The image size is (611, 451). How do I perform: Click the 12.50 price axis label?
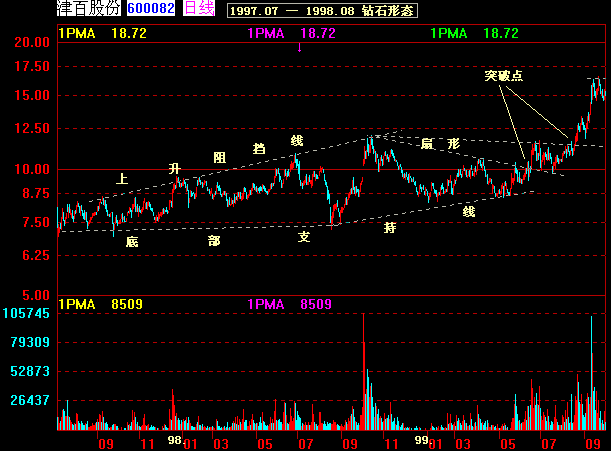tap(32, 129)
